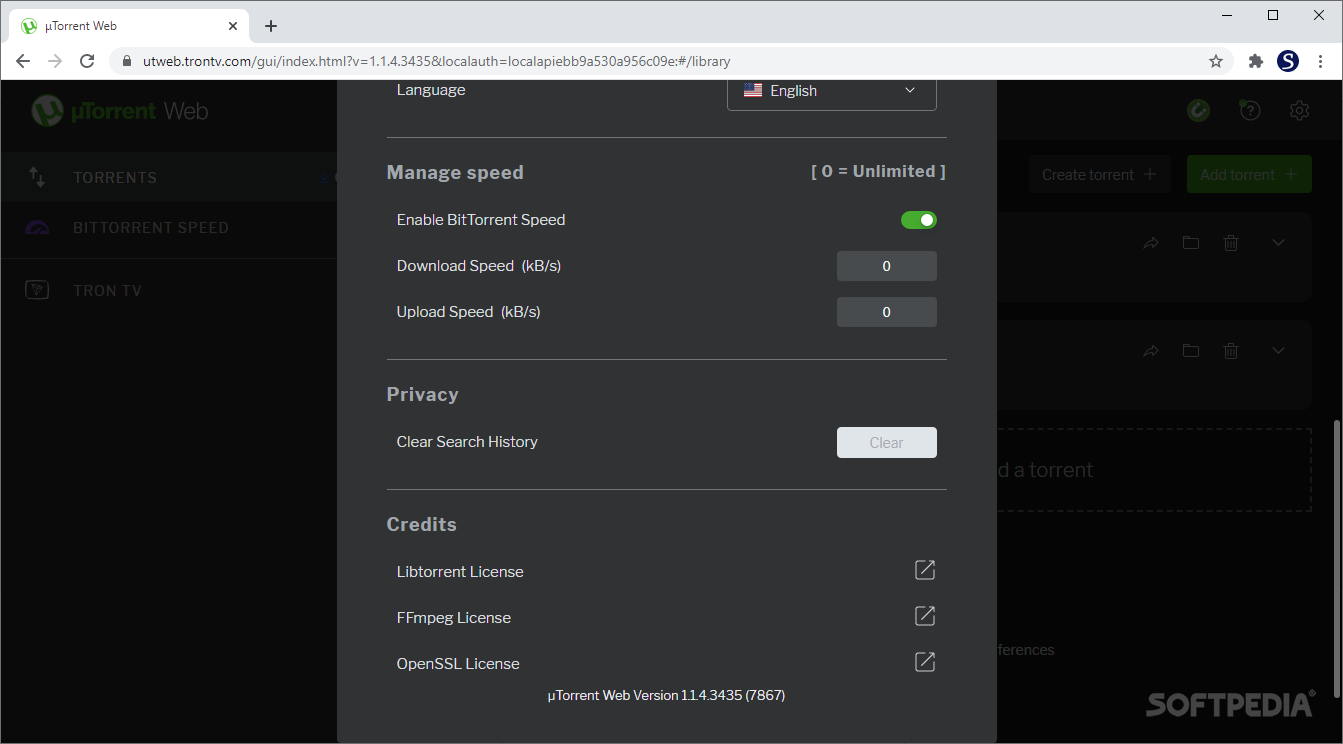Open the FFmpeg License external link icon
Screen dimensions: 1343x744
(x=925, y=616)
